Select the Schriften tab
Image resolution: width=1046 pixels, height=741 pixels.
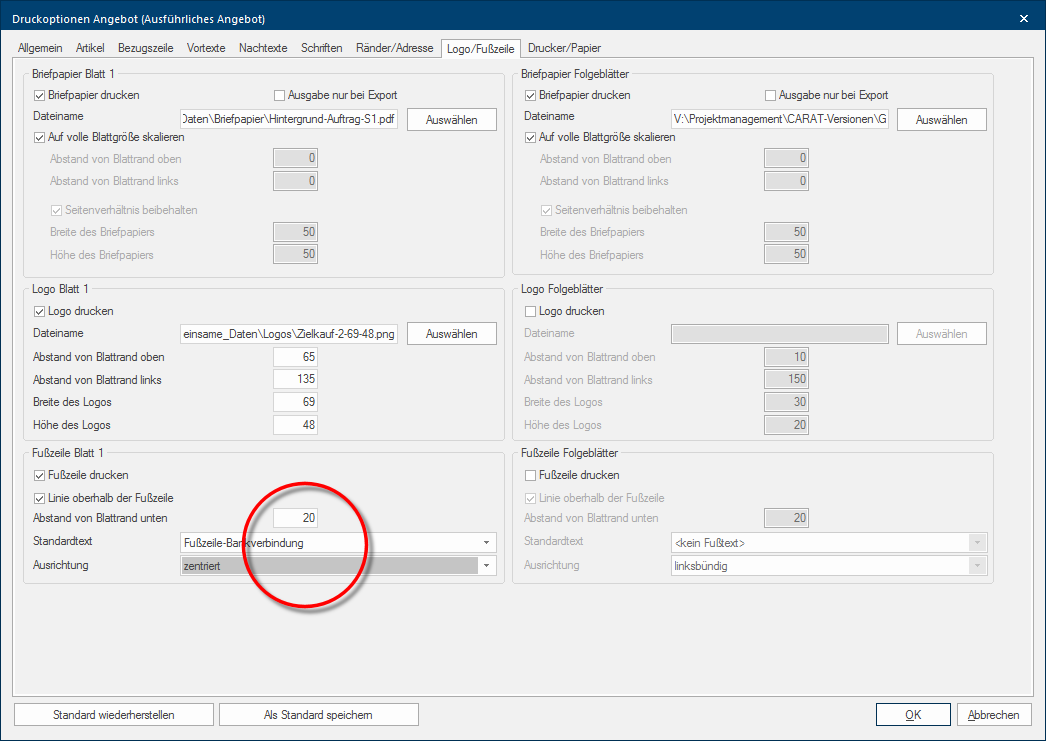(320, 48)
